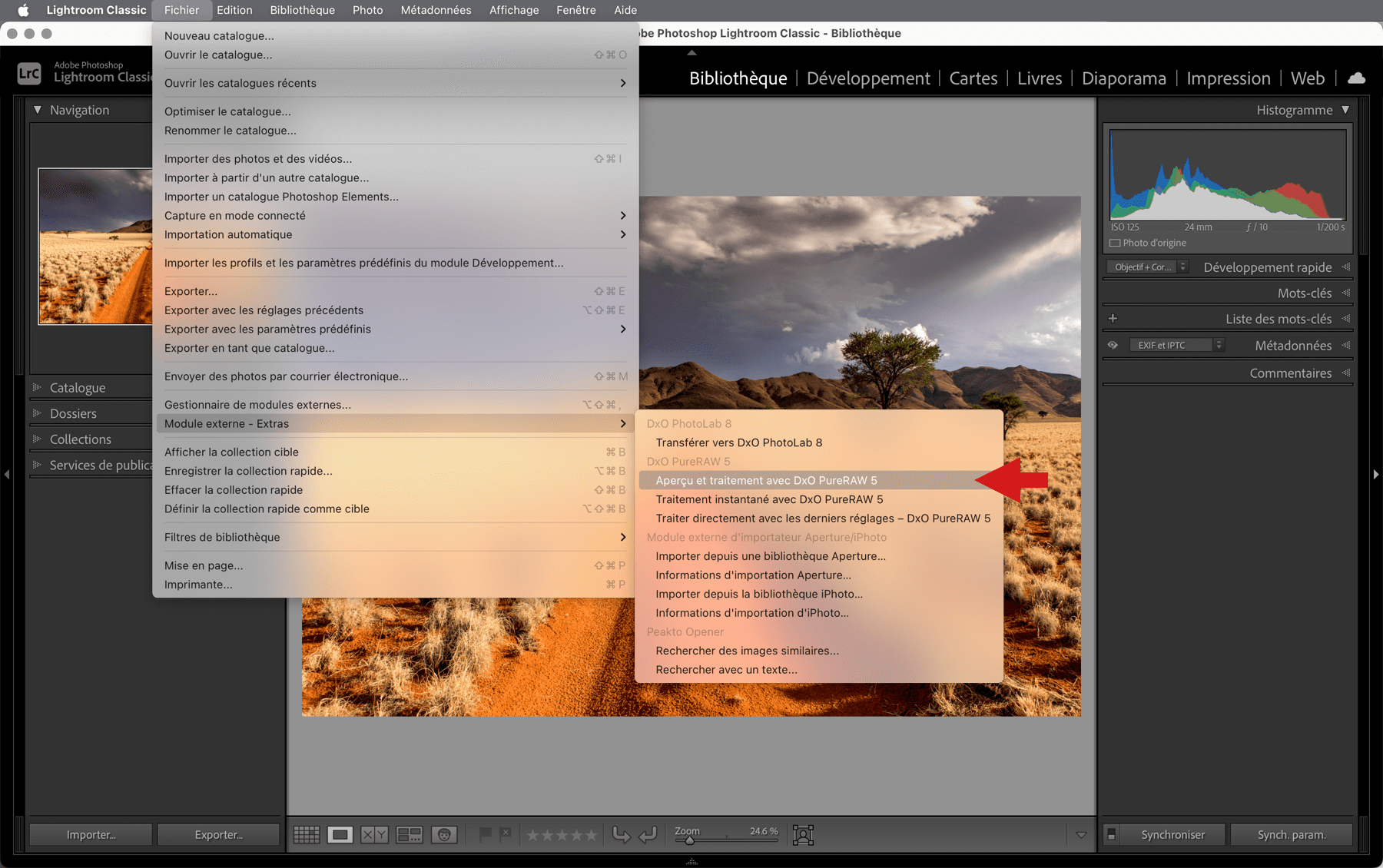This screenshot has width=1383, height=868.
Task: Hide the left panel group arrow
Action: (x=6, y=475)
